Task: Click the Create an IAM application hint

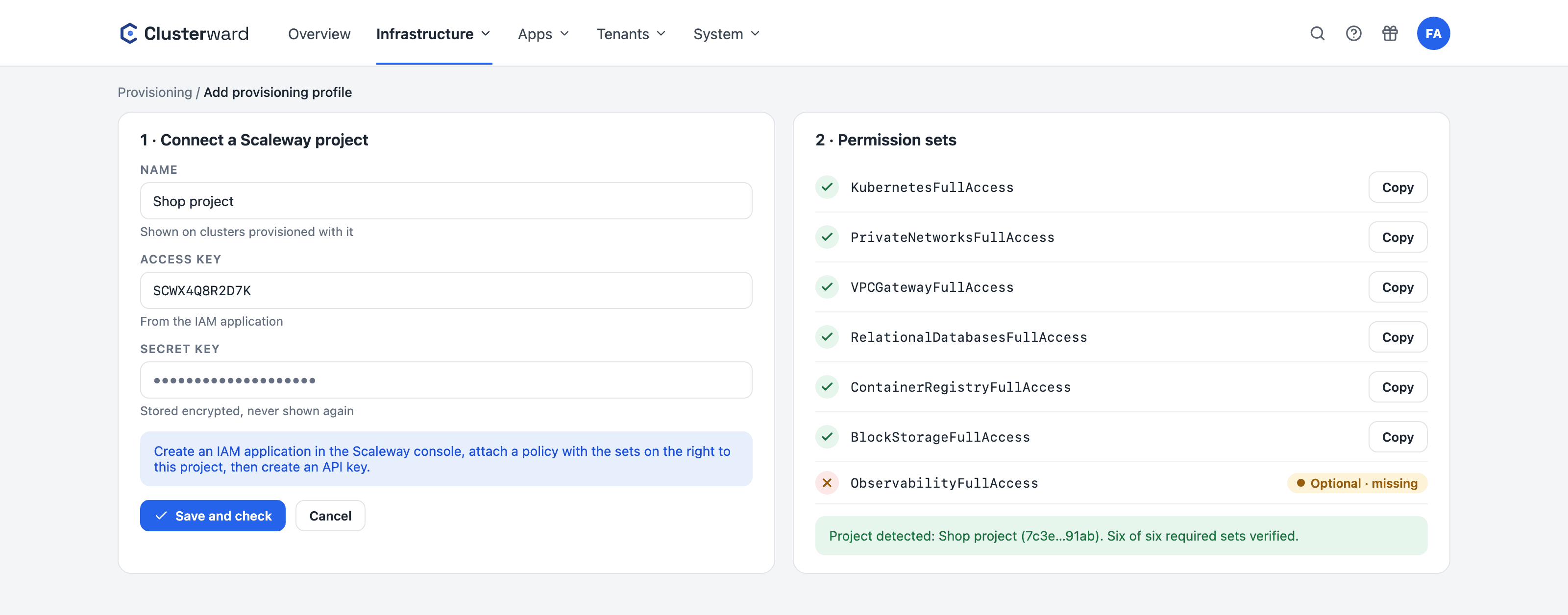Action: (446, 459)
